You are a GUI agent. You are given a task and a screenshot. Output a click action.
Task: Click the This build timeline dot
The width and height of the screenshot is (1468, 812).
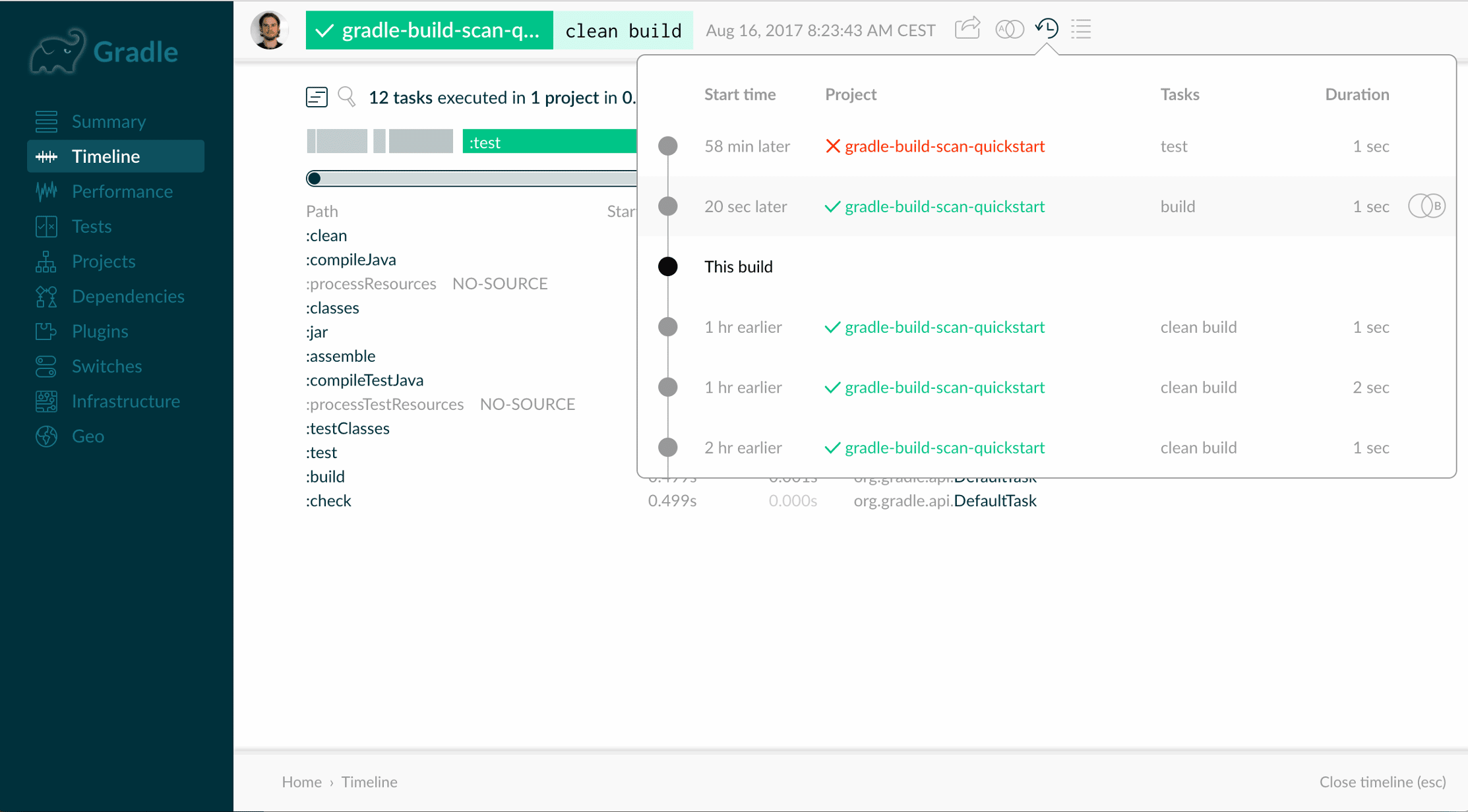pyautogui.click(x=668, y=266)
